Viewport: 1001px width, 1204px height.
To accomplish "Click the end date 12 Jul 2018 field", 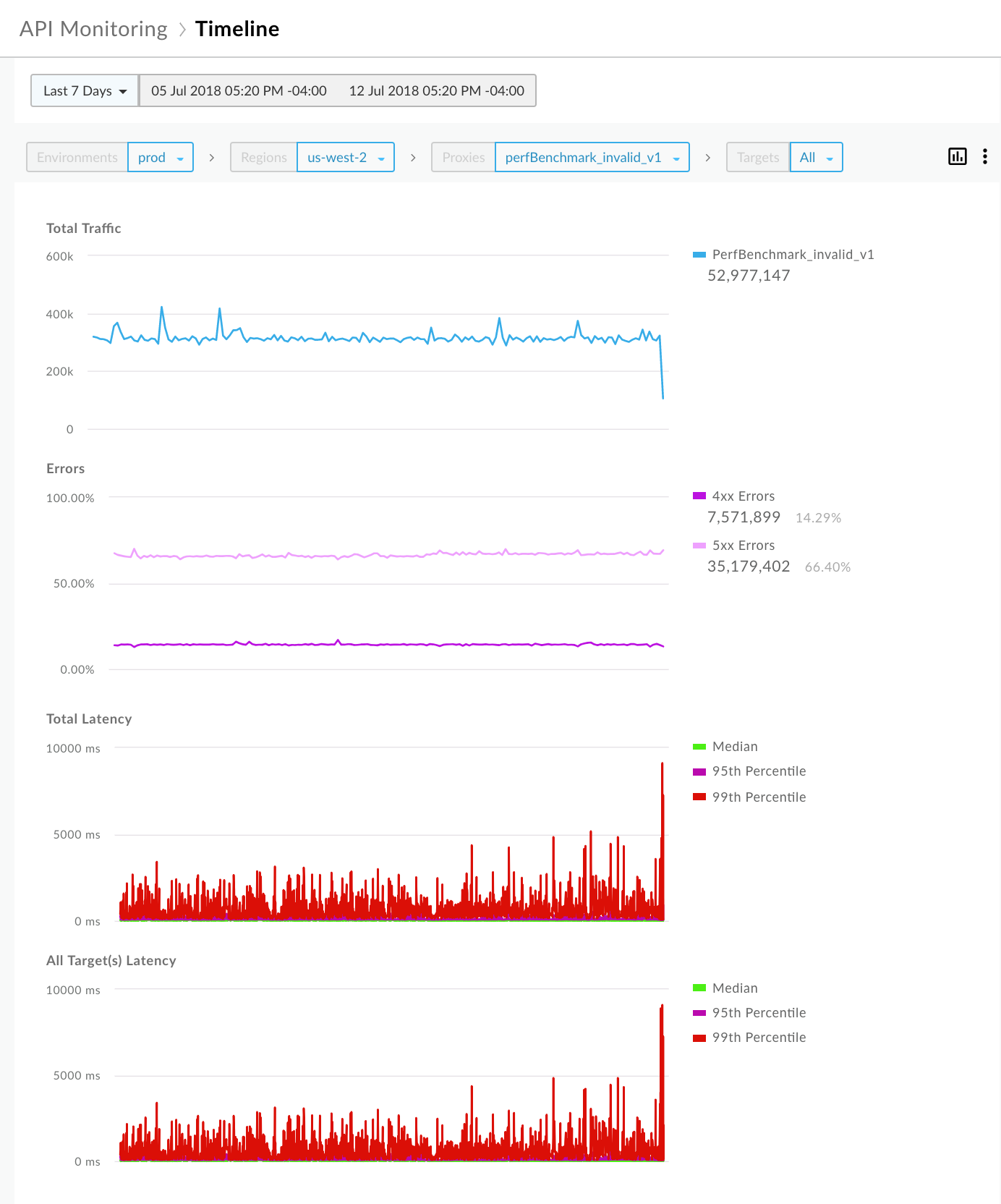I will [x=436, y=90].
